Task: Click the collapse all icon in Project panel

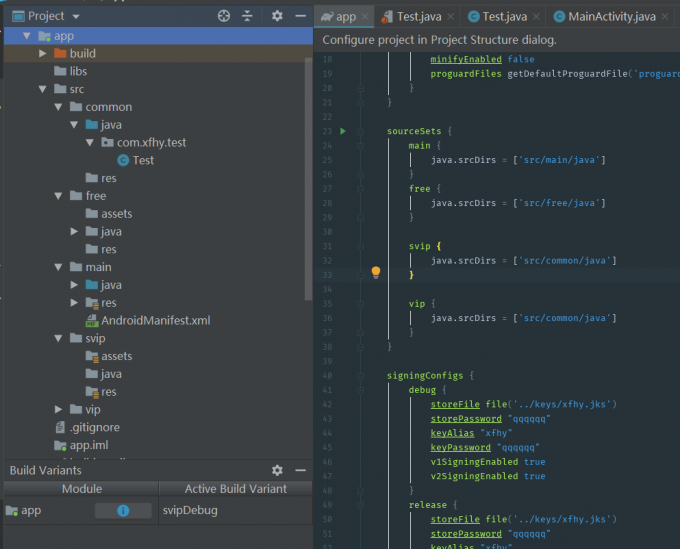Action: [248, 16]
